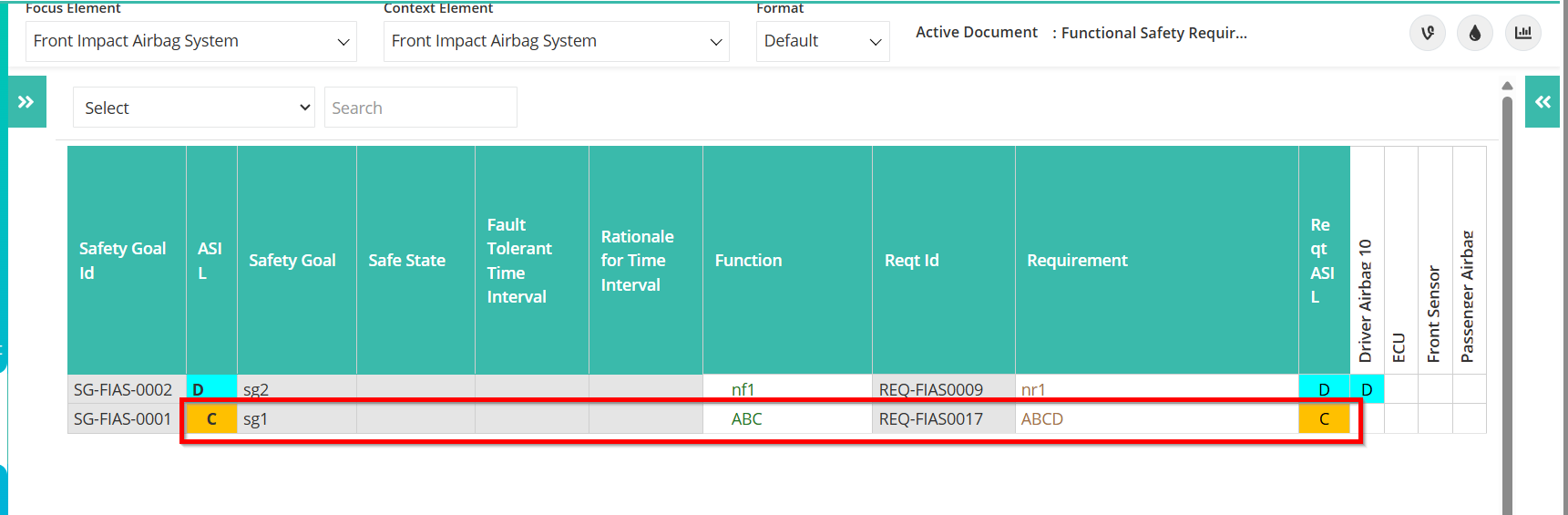Click into the Search field

click(421, 108)
